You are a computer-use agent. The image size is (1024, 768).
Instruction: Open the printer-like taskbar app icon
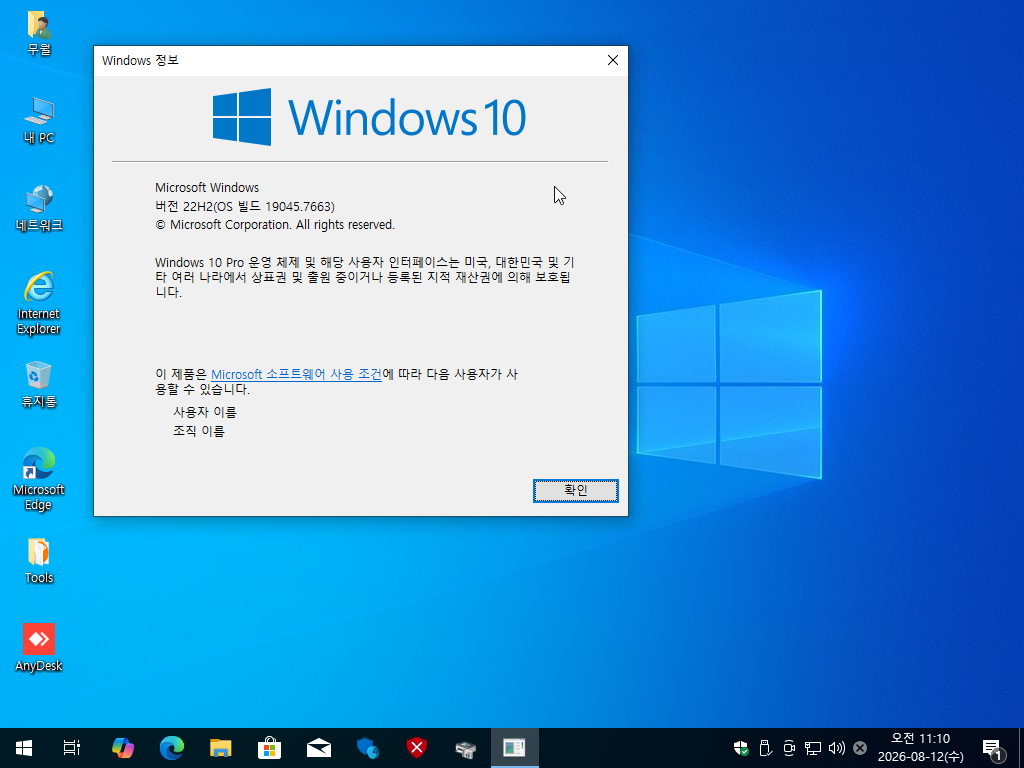pyautogui.click(x=466, y=748)
